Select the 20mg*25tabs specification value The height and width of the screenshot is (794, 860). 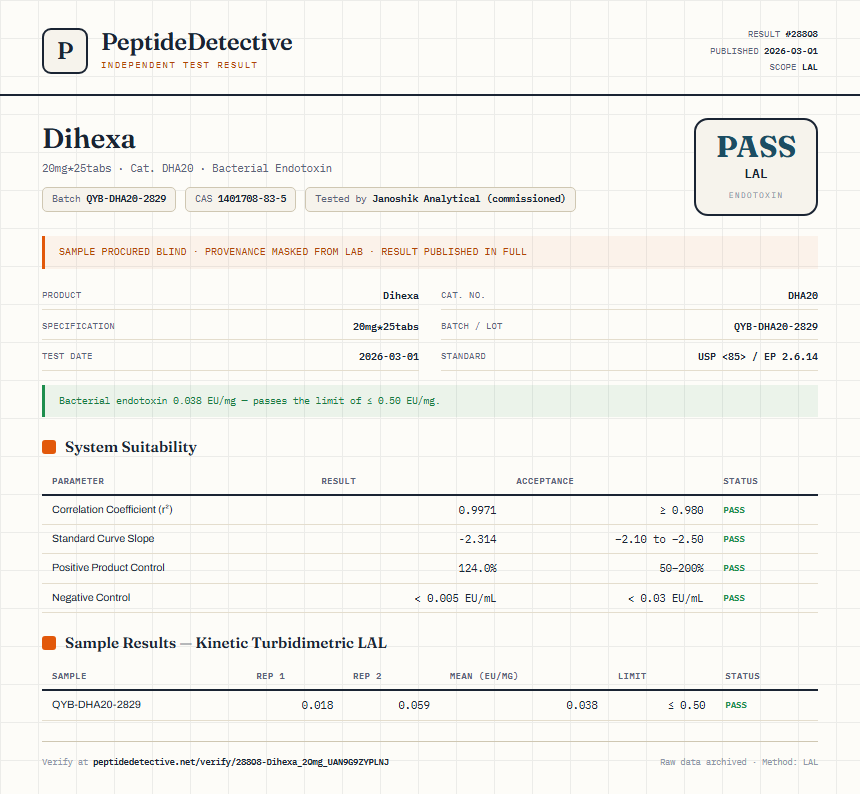point(386,327)
